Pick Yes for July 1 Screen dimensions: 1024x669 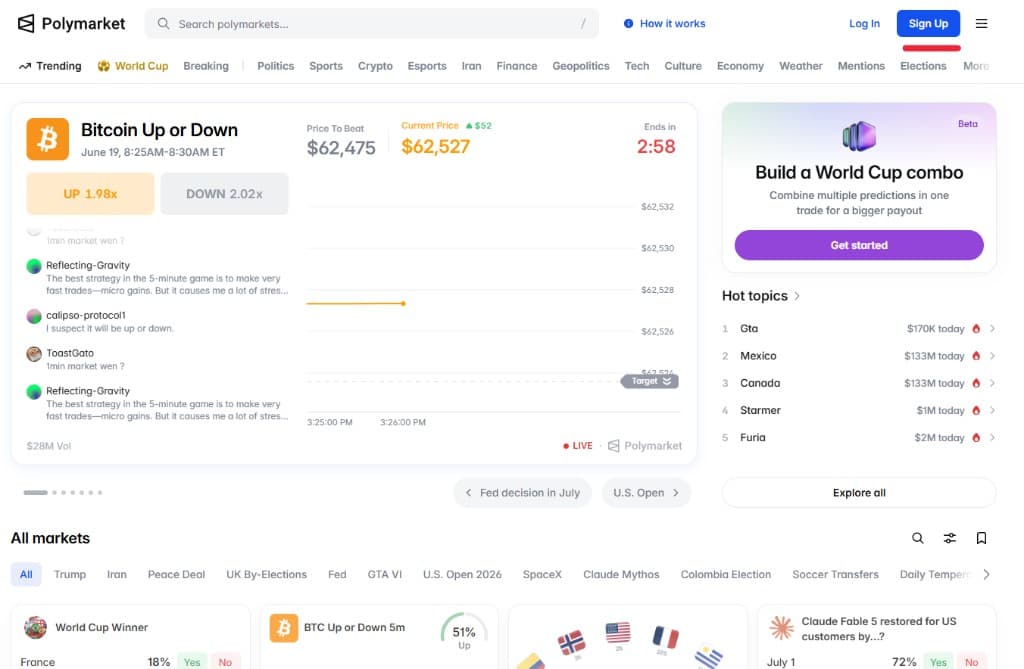pyautogui.click(x=938, y=661)
